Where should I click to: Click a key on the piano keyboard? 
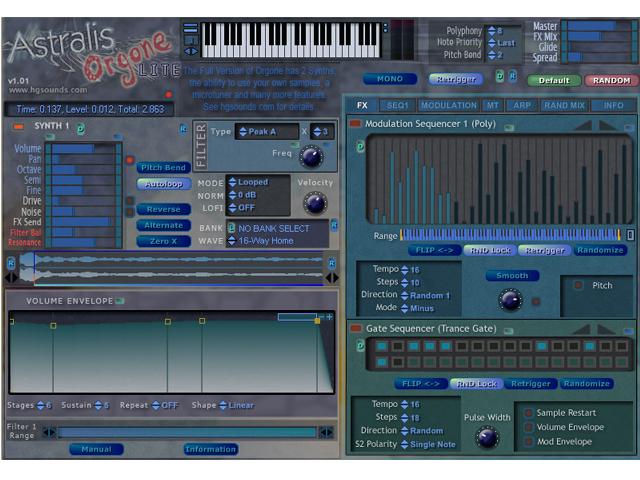point(290,42)
